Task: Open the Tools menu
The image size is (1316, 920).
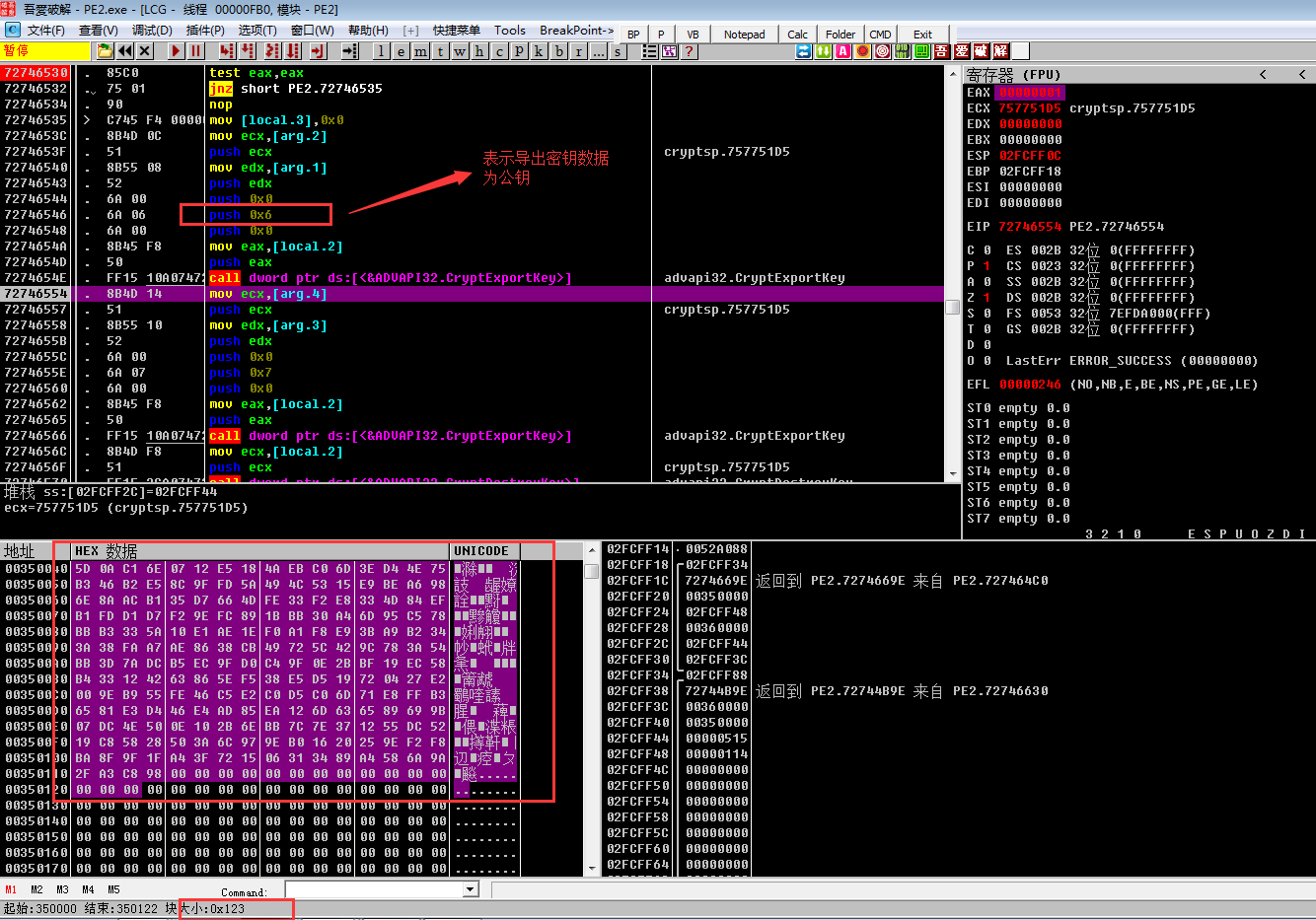Action: coord(510,31)
